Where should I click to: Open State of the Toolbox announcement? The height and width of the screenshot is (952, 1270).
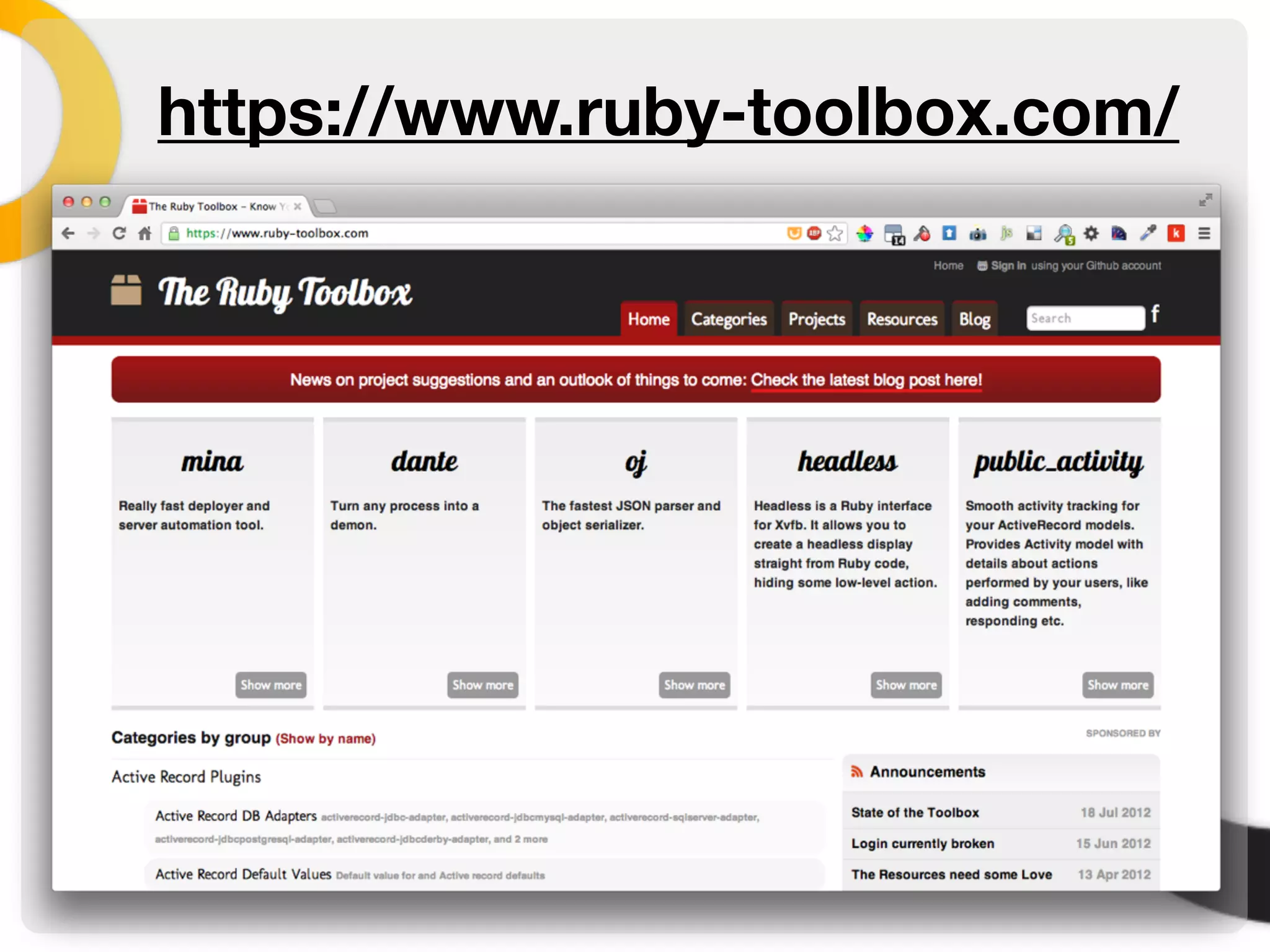coord(915,813)
